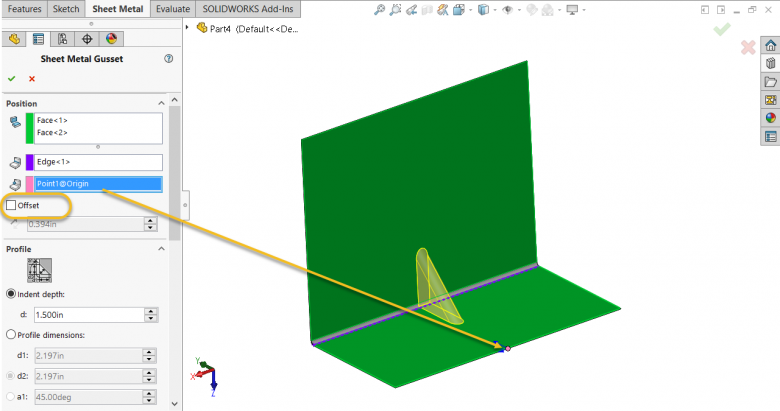Select the Indent depth radio button
The height and width of the screenshot is (411, 780).
coord(11,294)
